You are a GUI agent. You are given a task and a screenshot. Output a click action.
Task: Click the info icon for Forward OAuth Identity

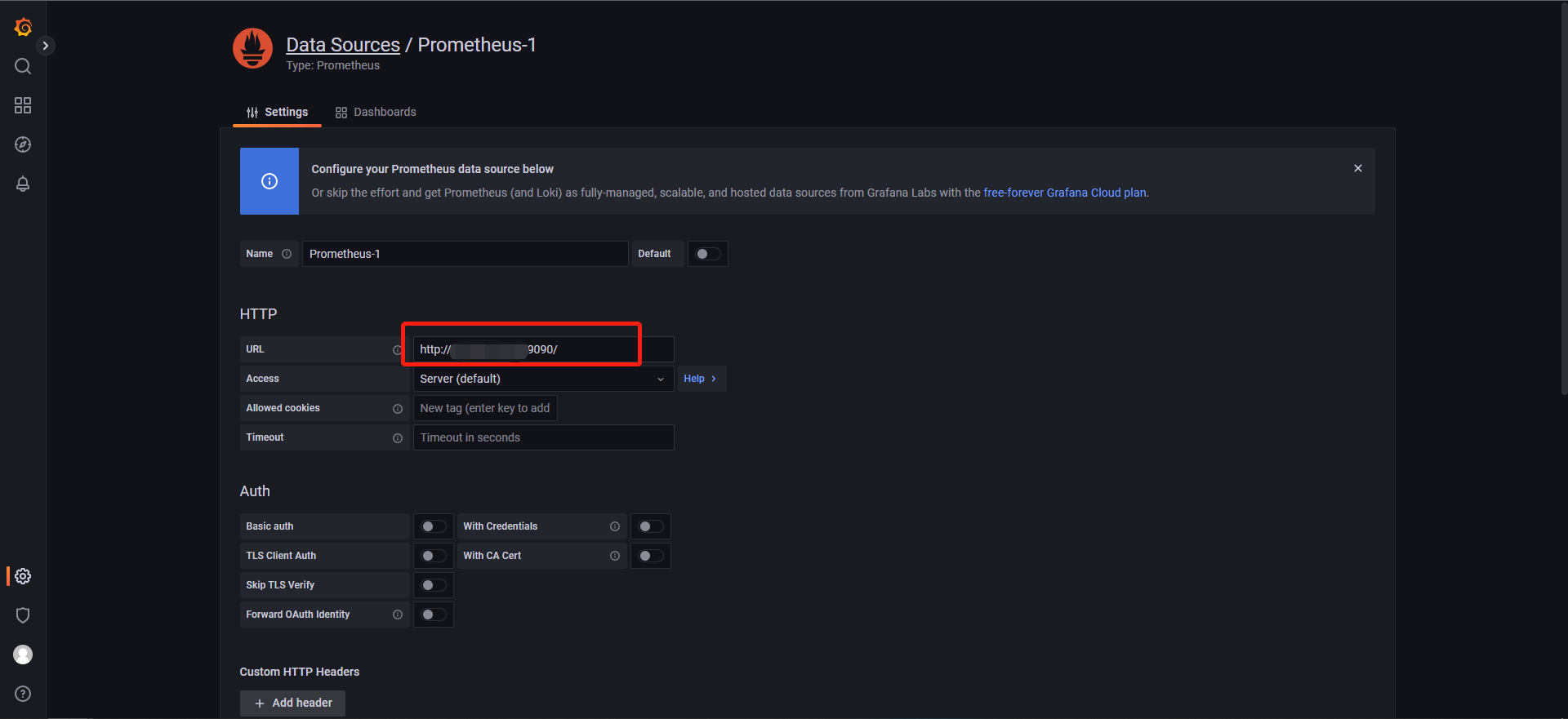click(398, 615)
